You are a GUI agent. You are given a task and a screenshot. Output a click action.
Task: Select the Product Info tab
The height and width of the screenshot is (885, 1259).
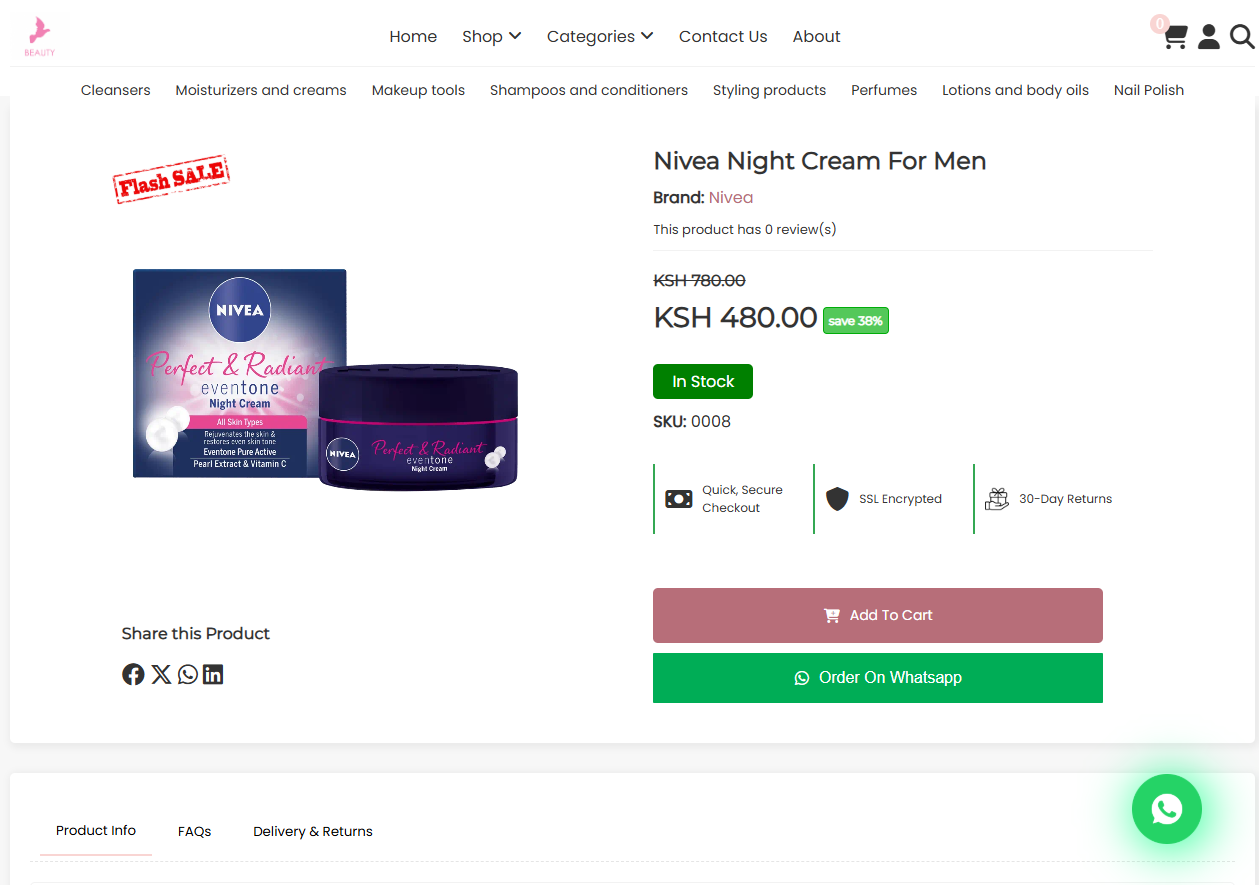tap(96, 830)
